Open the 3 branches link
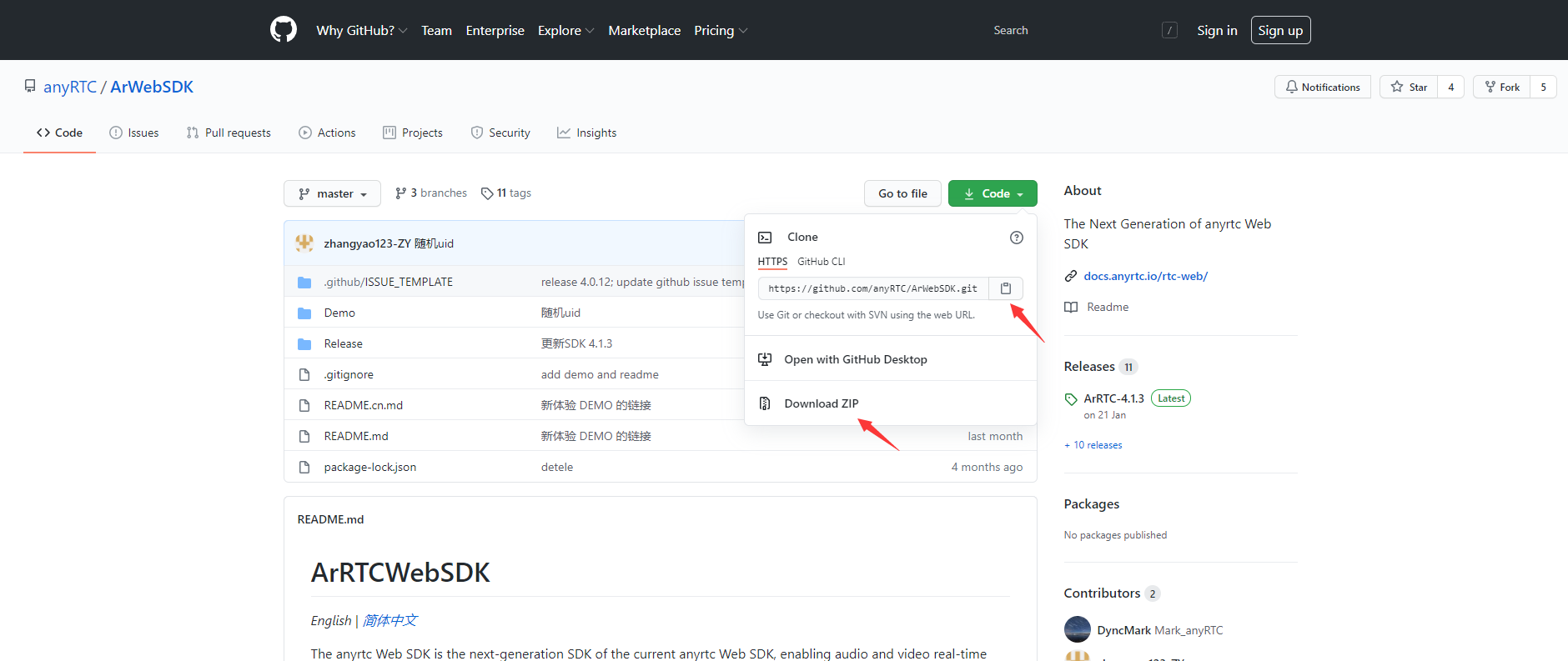The width and height of the screenshot is (1568, 661). point(431,193)
